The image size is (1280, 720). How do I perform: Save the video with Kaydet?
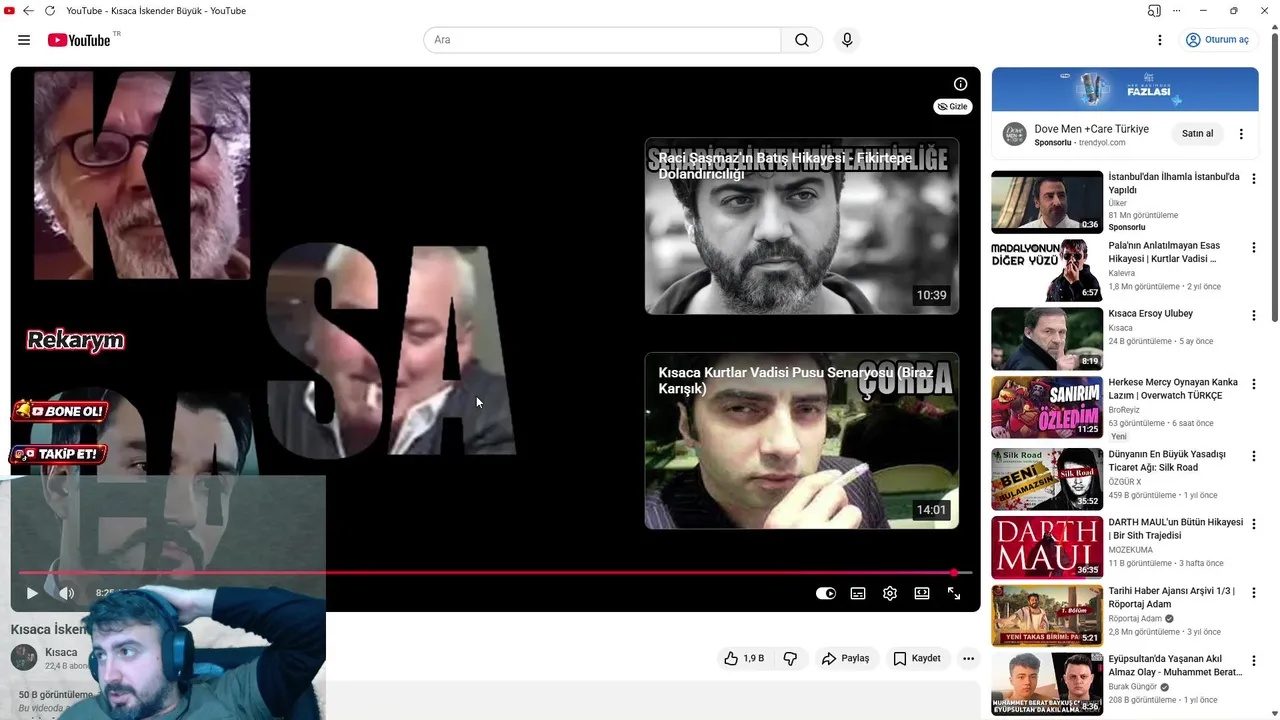tap(916, 658)
